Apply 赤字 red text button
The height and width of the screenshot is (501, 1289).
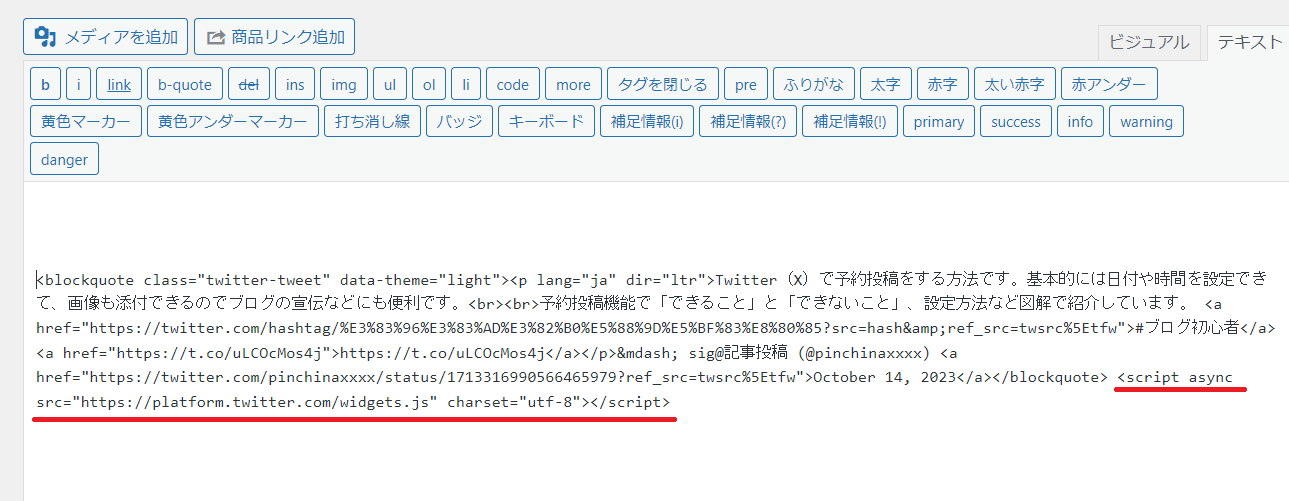(x=943, y=84)
